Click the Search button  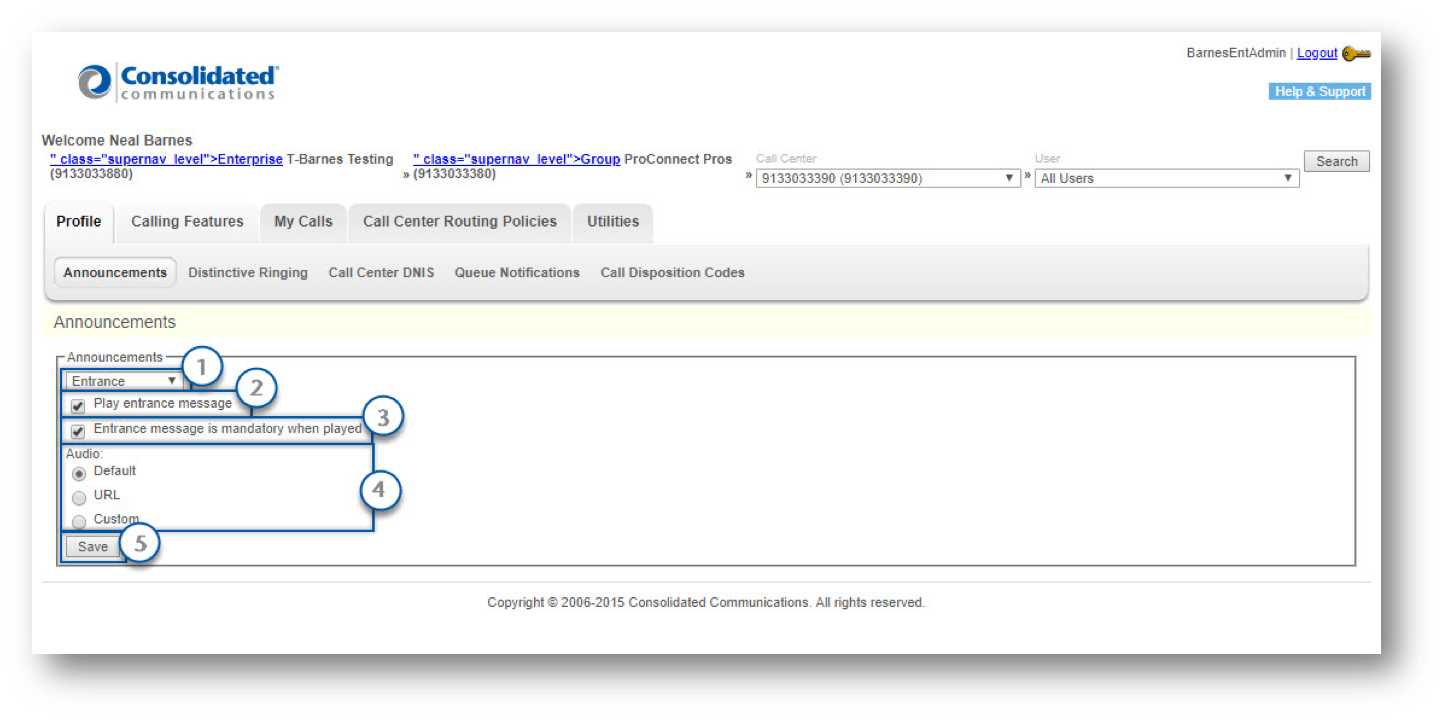[x=1337, y=162]
